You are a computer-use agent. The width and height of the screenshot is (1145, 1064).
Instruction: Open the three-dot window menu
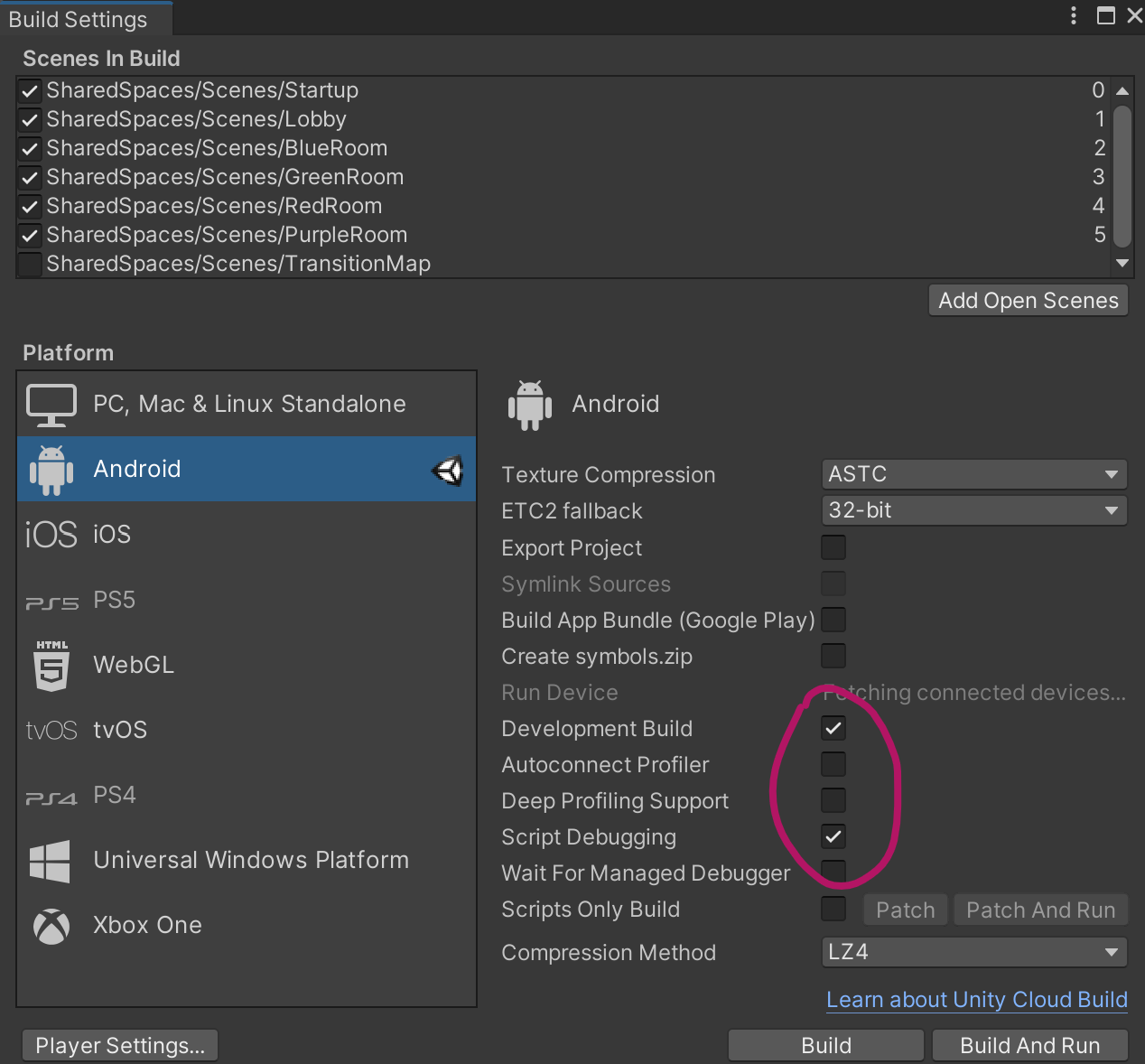click(x=1072, y=15)
